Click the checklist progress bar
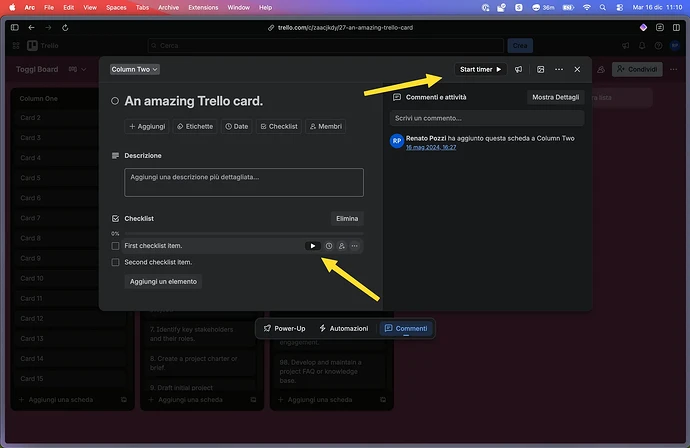Screen dimensions: 690x448 pos(244,234)
